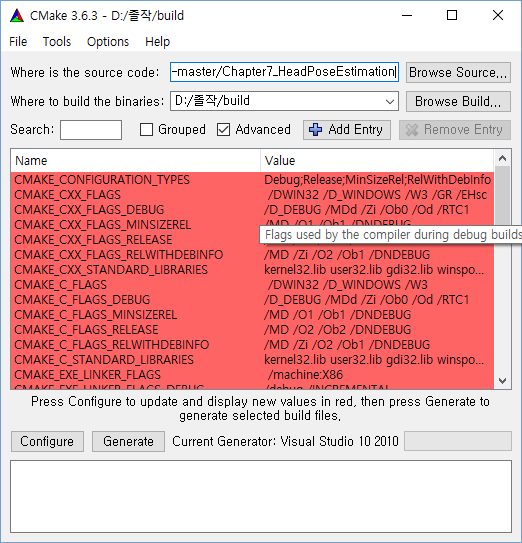Click the Add Entry button

point(347,130)
